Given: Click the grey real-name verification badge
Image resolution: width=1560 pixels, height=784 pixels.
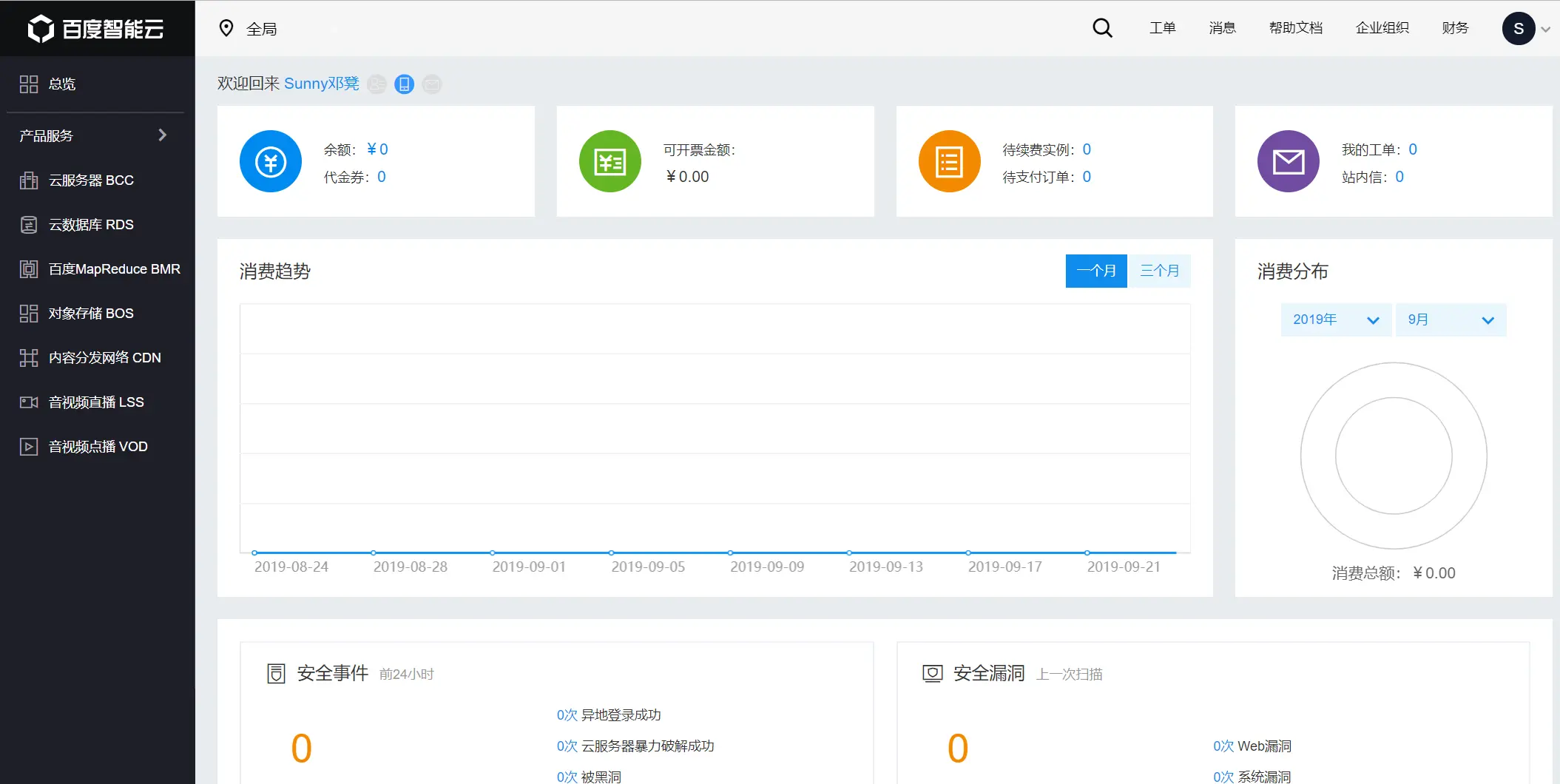Looking at the screenshot, I should tap(377, 84).
